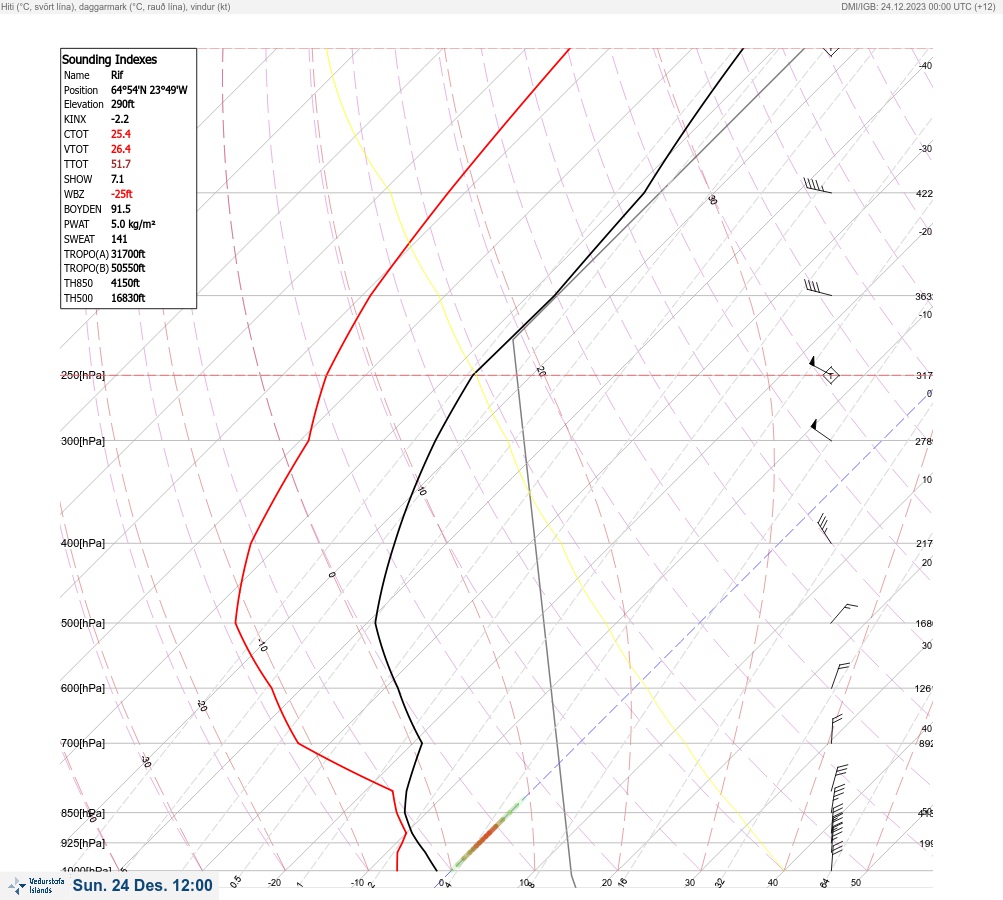
Task: Click the diamond marker on the 250 hPa line
Action: coord(830,375)
